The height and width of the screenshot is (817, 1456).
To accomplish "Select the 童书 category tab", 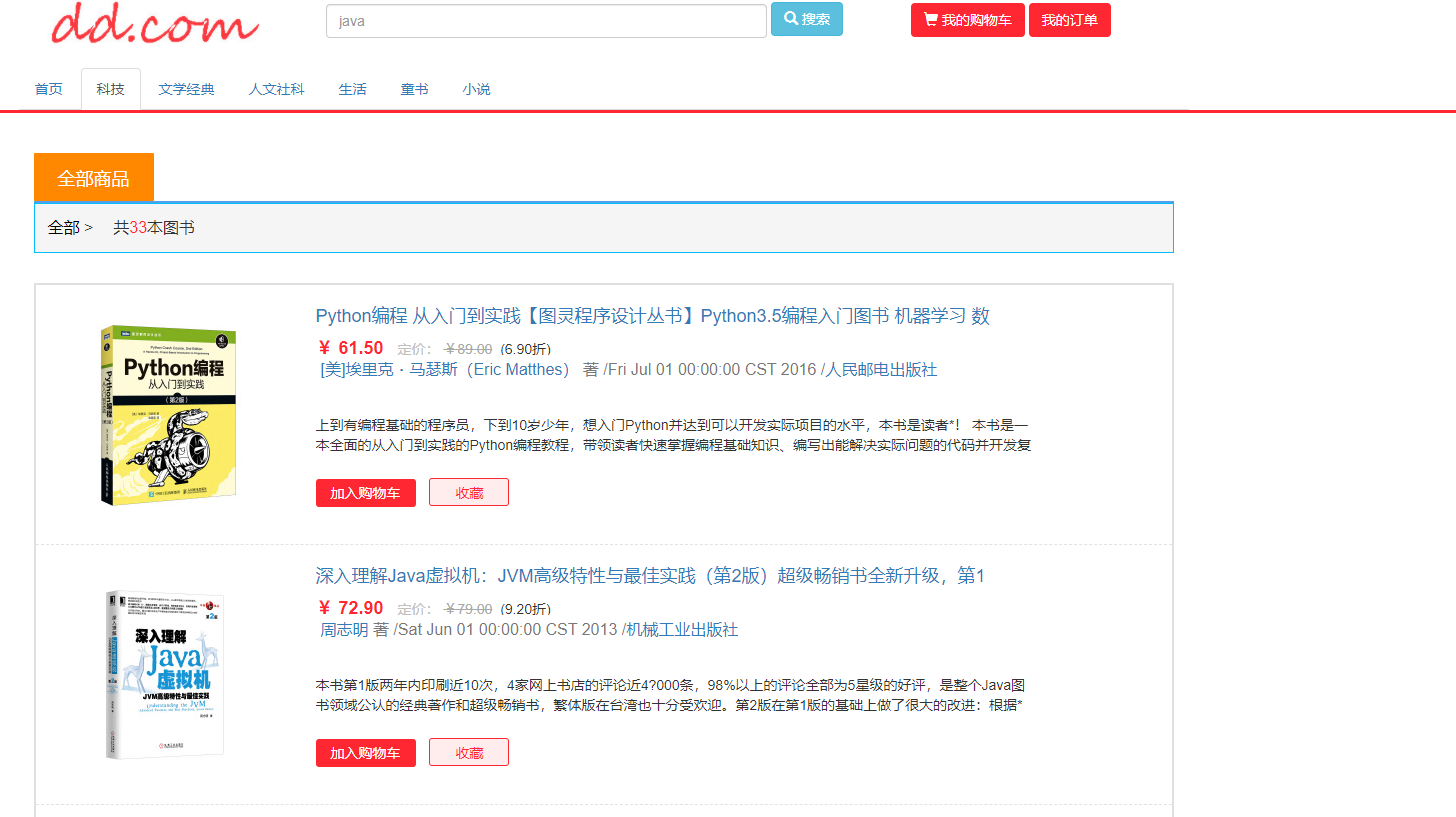I will (415, 89).
